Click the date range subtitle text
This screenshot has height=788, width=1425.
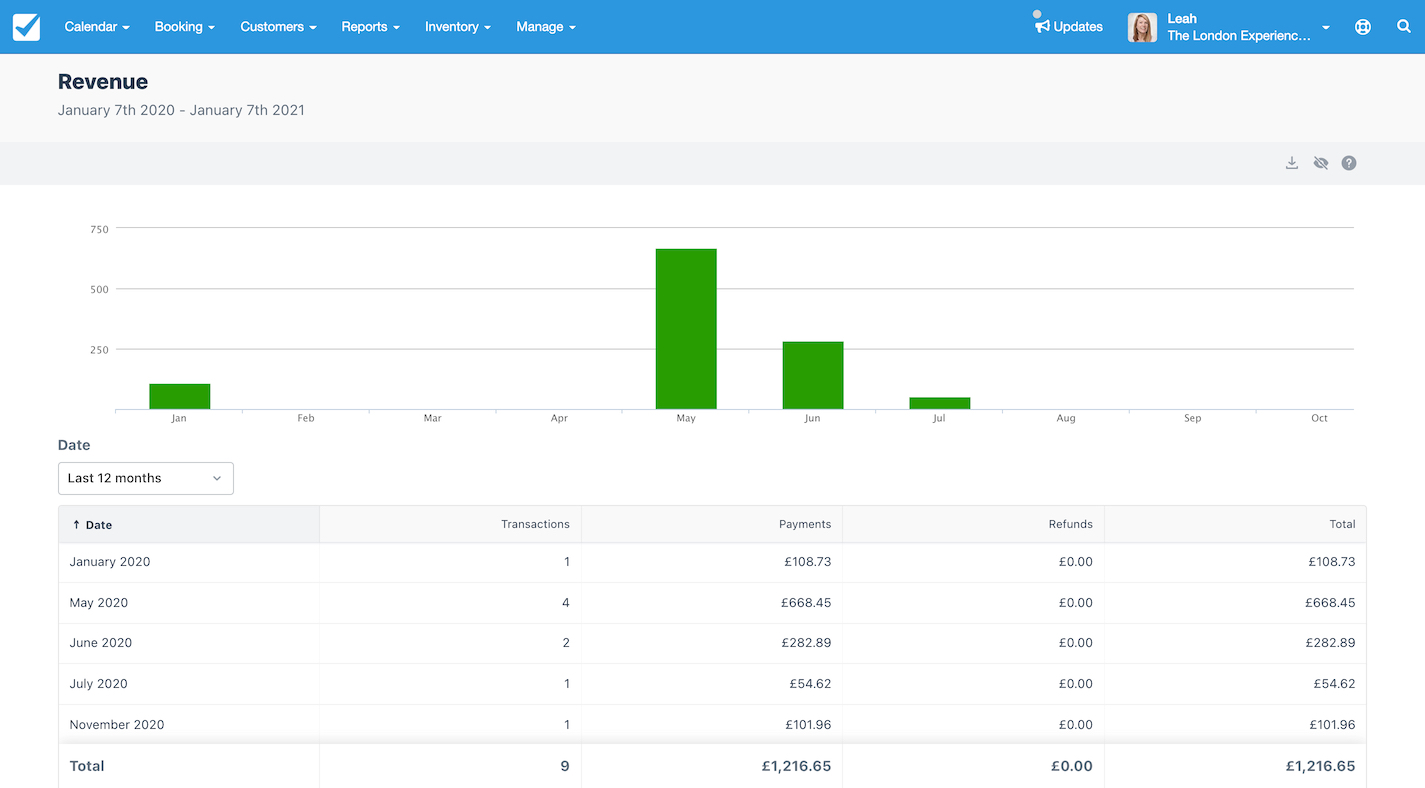pyautogui.click(x=181, y=110)
